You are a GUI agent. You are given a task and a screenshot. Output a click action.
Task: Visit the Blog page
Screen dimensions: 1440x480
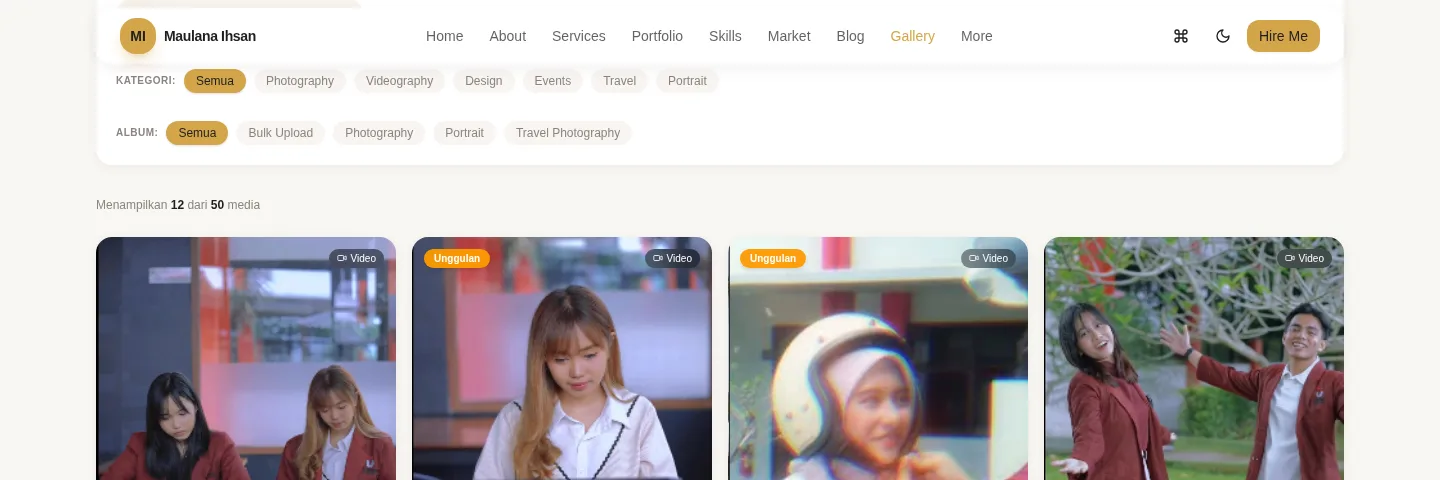point(850,36)
